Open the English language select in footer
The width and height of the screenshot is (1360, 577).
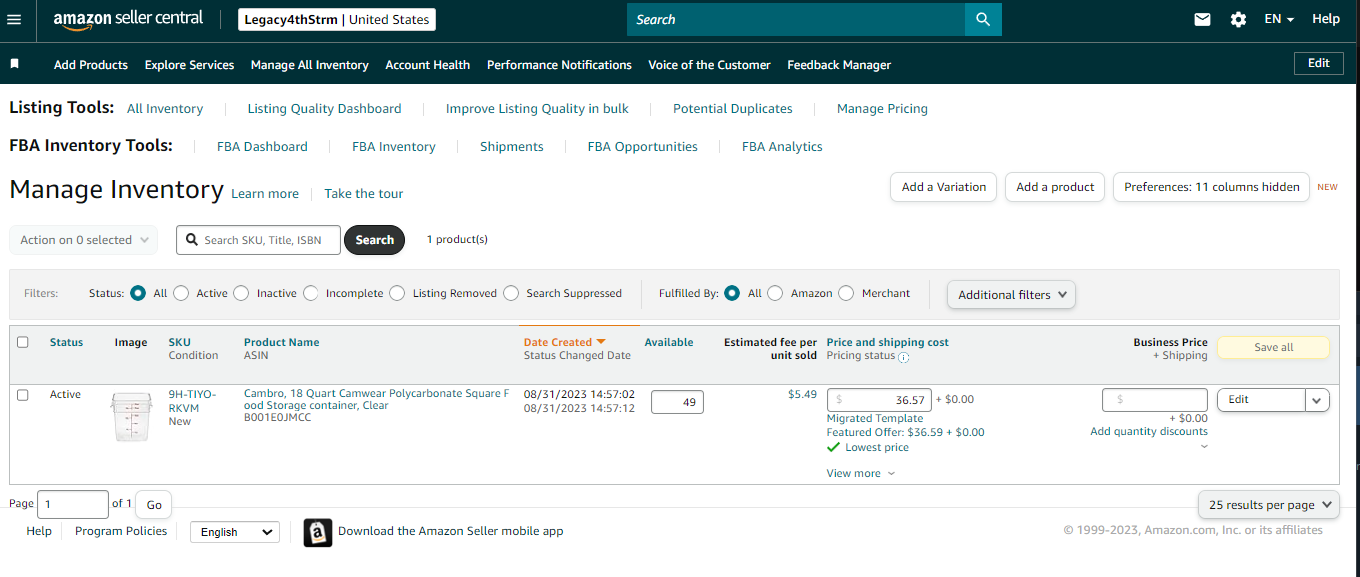point(234,532)
